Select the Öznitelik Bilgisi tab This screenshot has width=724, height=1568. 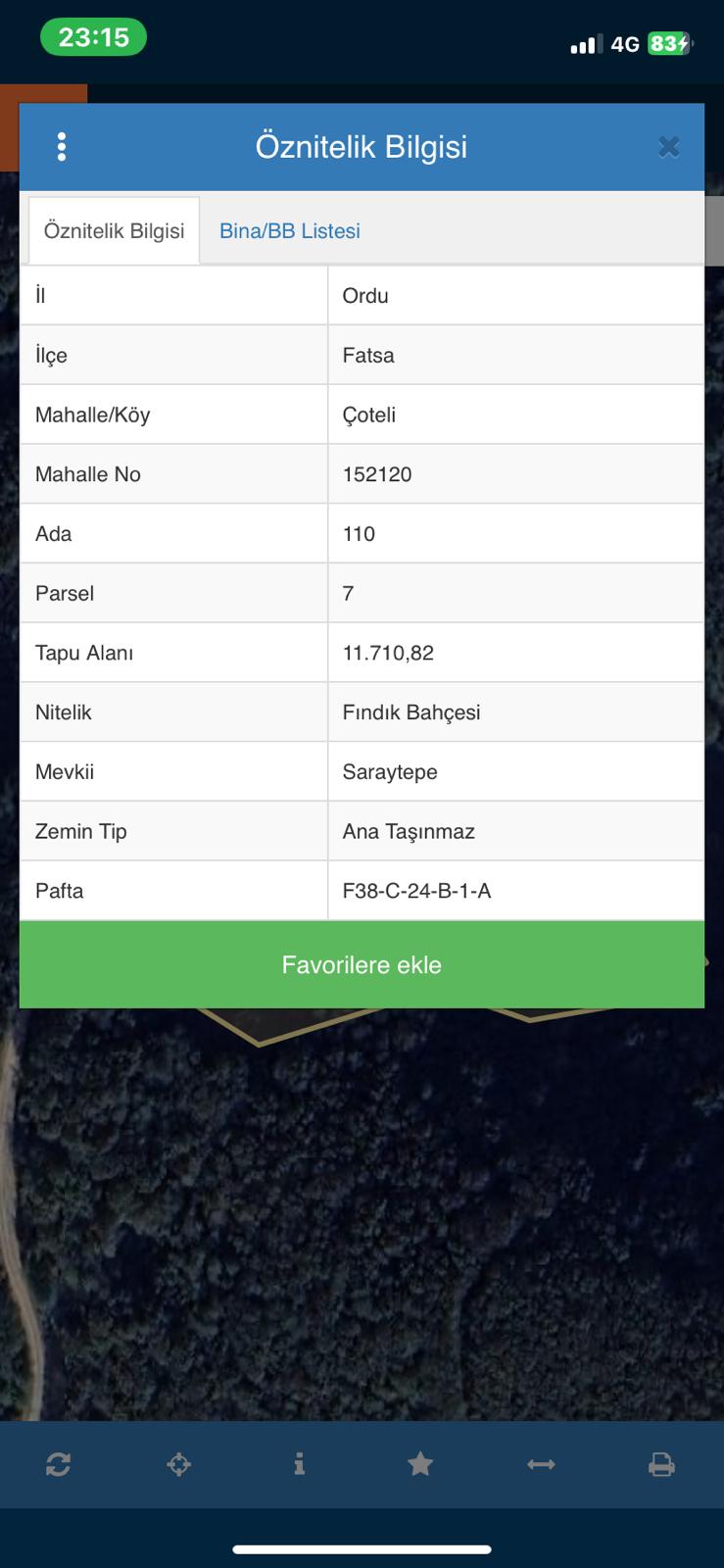115,231
